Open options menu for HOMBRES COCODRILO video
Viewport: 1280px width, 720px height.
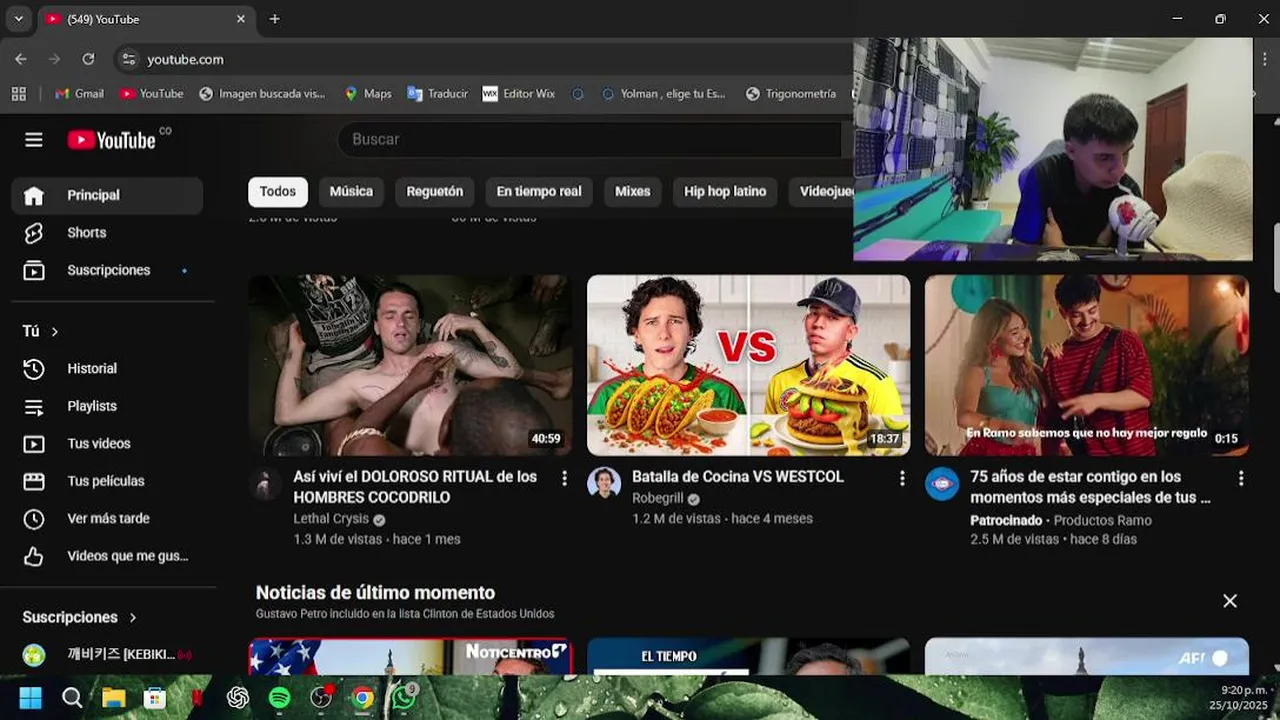(x=564, y=478)
